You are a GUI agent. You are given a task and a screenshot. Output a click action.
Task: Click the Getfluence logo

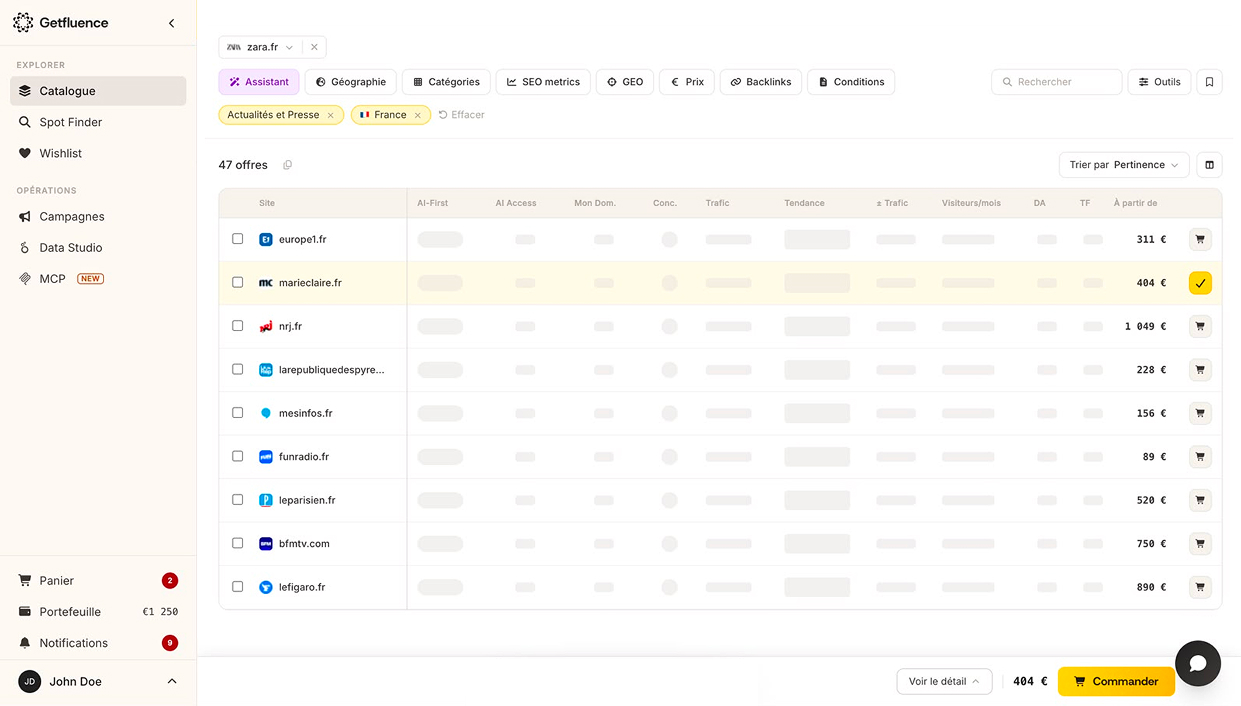(x=60, y=23)
